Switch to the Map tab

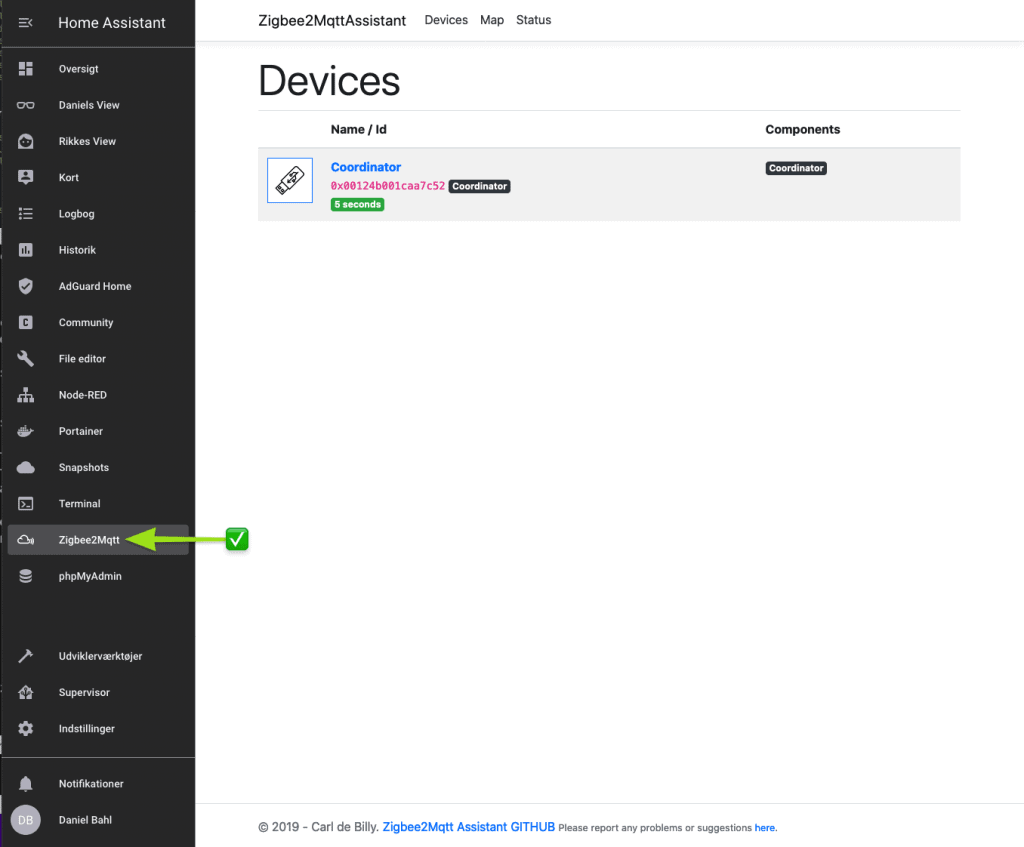[492, 20]
